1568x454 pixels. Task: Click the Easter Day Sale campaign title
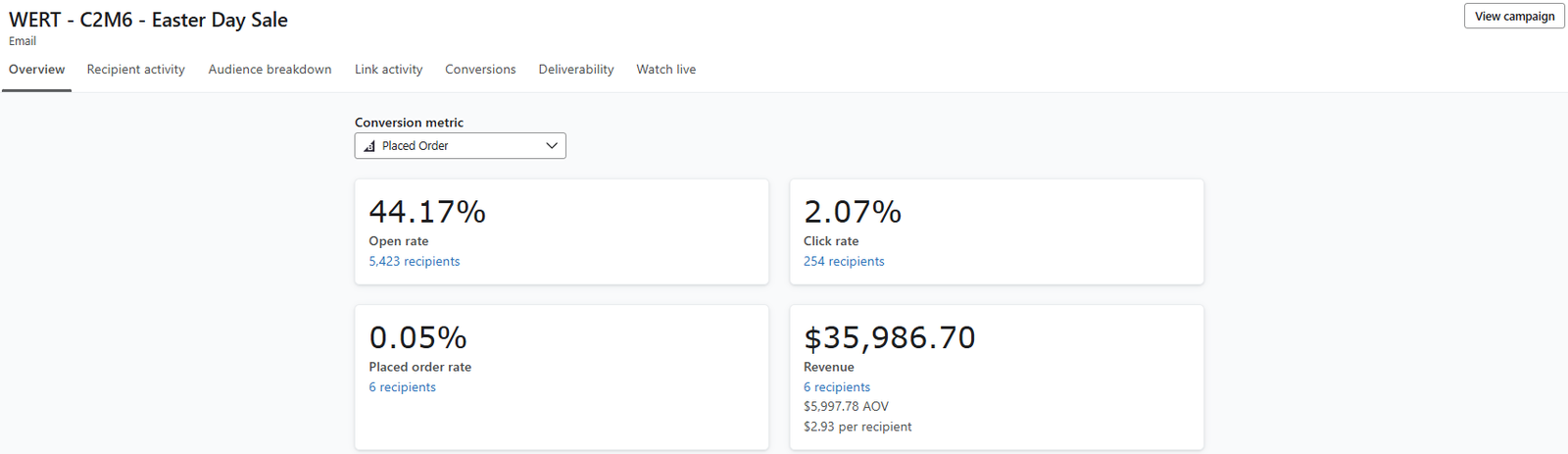coord(148,20)
